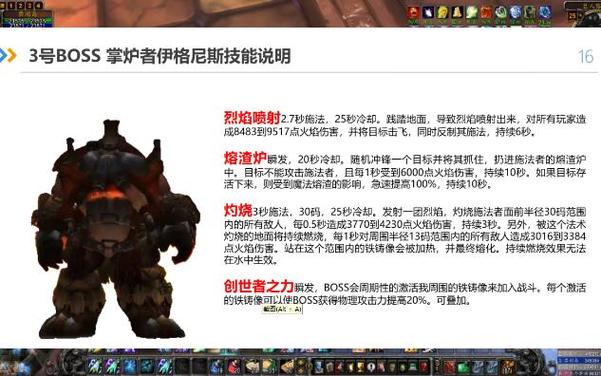Click the red skill name '烈焰喷射'

click(x=252, y=118)
